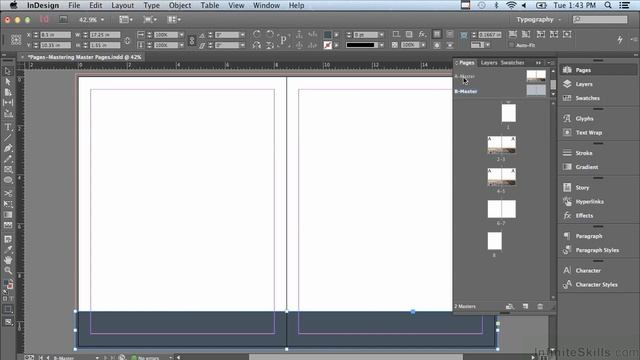
Task: Click the Quick Apply lightning icon
Action: [x=620, y=40]
